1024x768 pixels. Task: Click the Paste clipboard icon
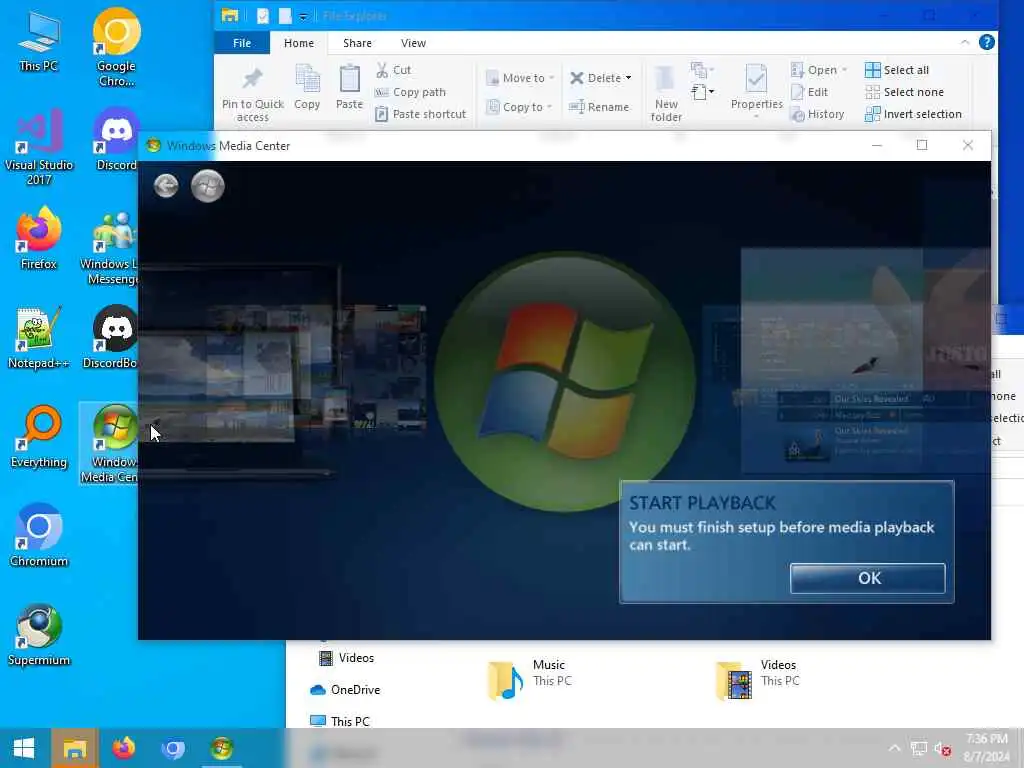coord(349,80)
